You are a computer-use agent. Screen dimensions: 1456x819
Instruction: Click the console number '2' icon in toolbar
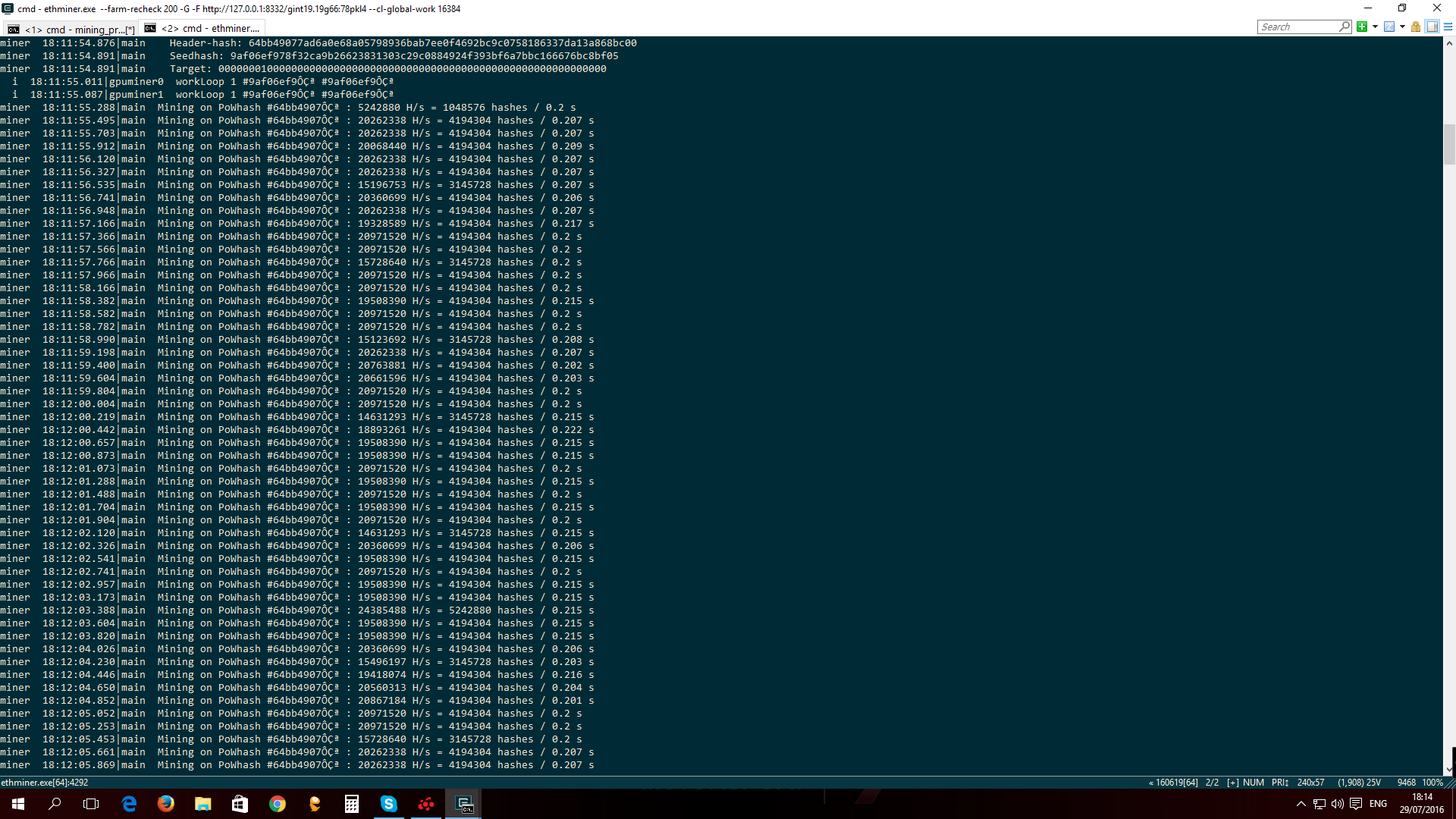pyautogui.click(x=1389, y=27)
